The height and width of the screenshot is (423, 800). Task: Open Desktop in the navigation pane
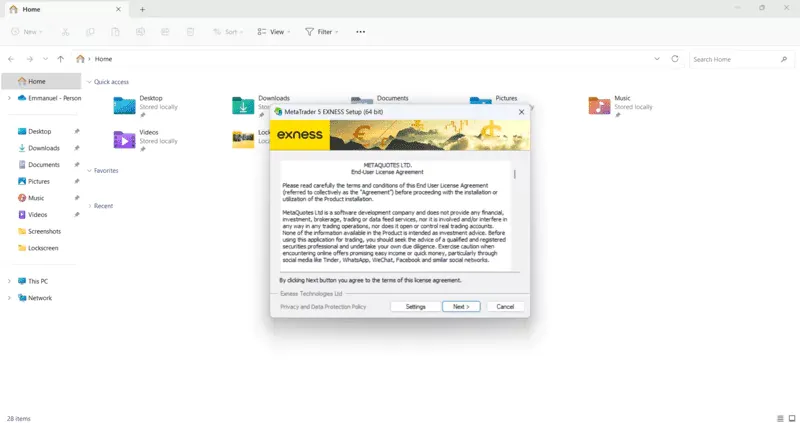click(35, 131)
